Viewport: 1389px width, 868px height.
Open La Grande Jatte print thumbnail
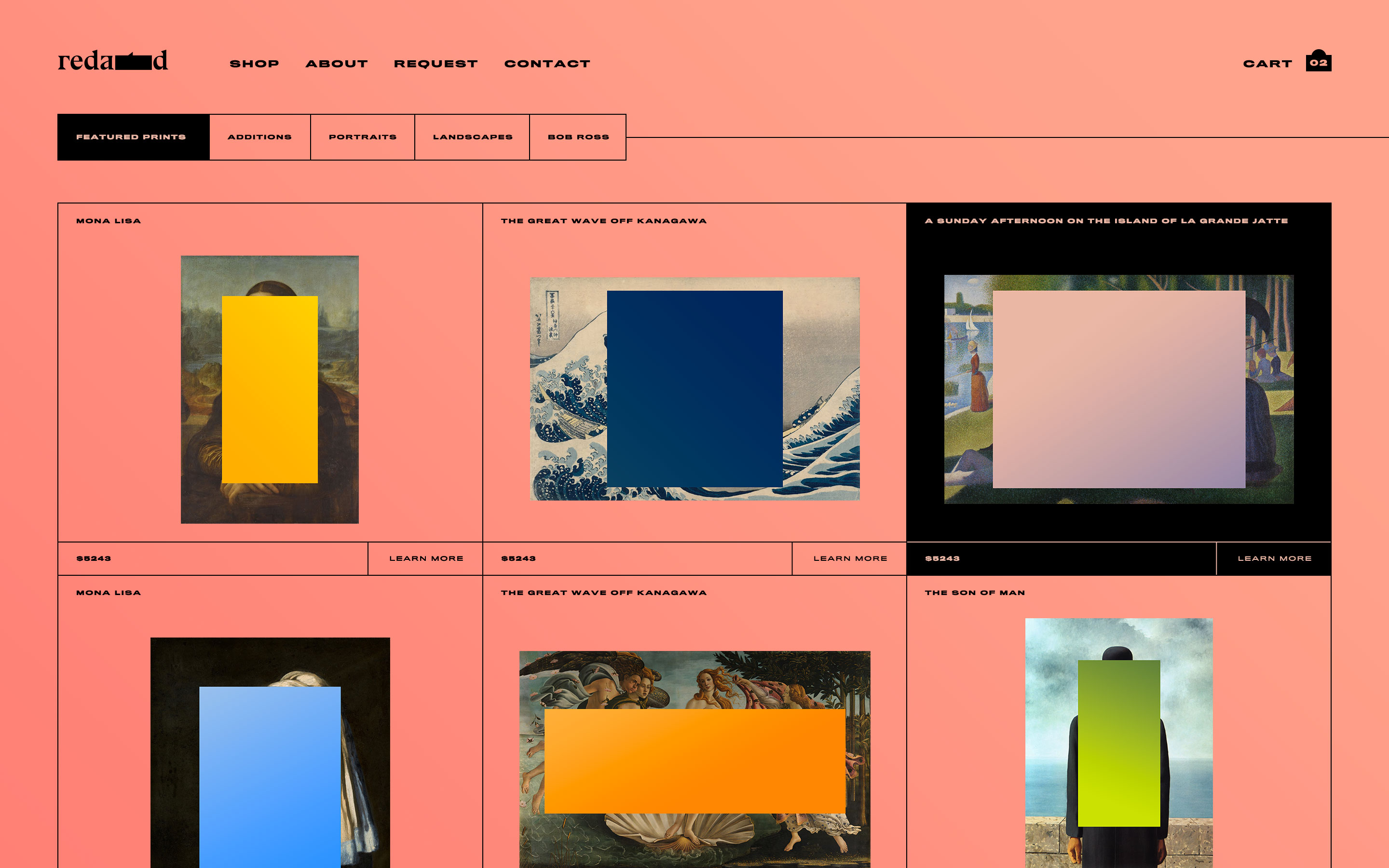(1118, 389)
